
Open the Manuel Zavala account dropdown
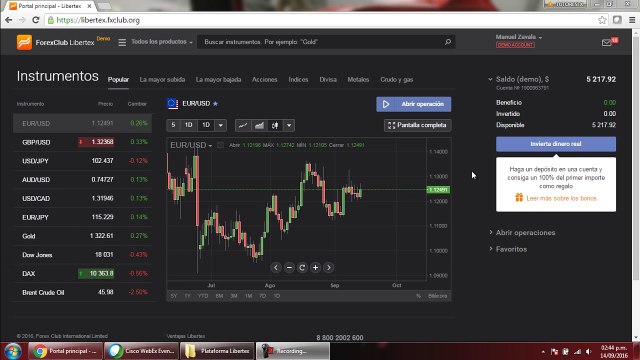(x=518, y=37)
